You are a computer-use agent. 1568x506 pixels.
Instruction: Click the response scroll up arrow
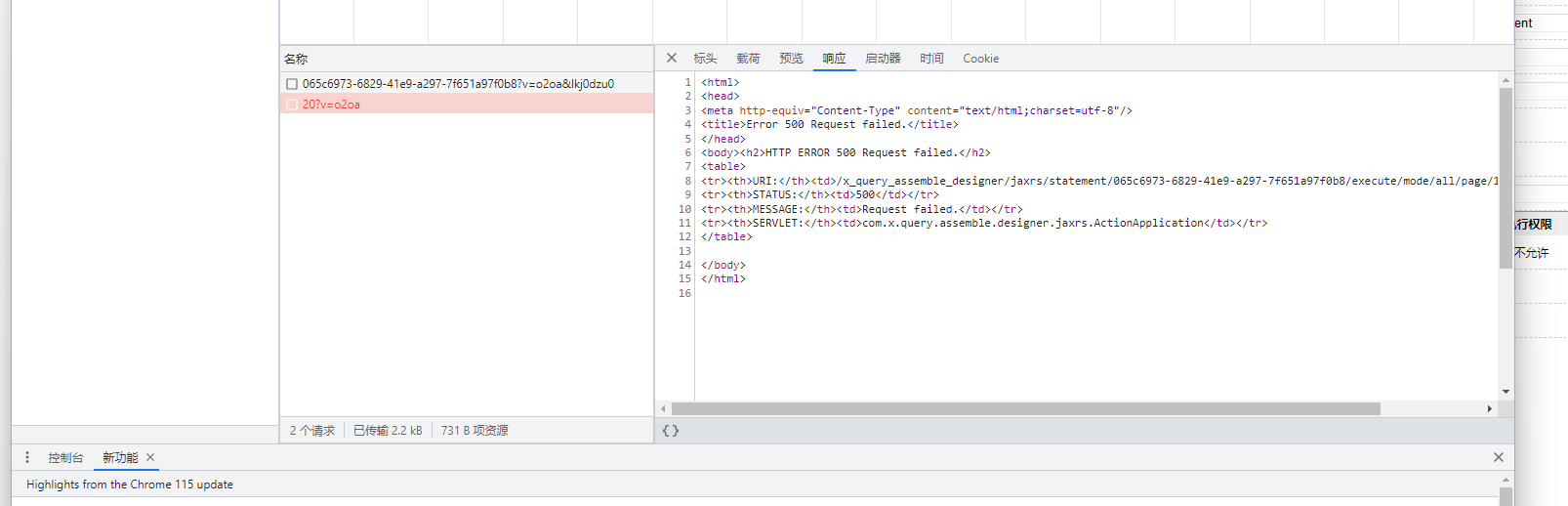pyautogui.click(x=1506, y=80)
